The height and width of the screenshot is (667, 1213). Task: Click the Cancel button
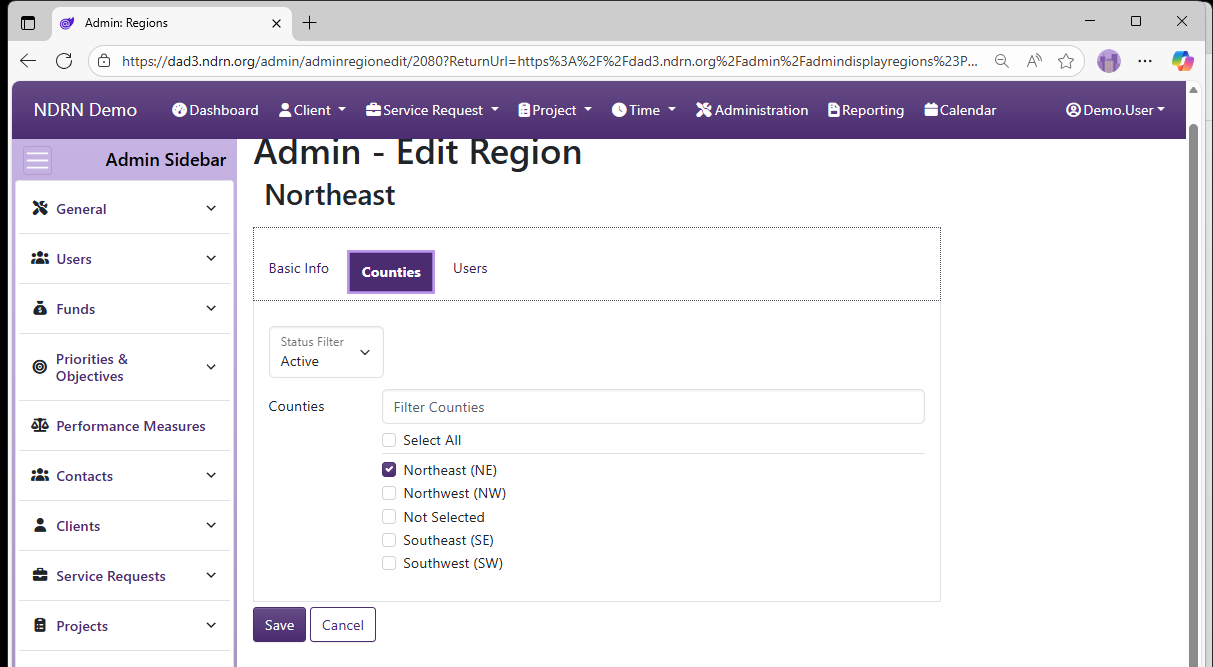click(343, 624)
